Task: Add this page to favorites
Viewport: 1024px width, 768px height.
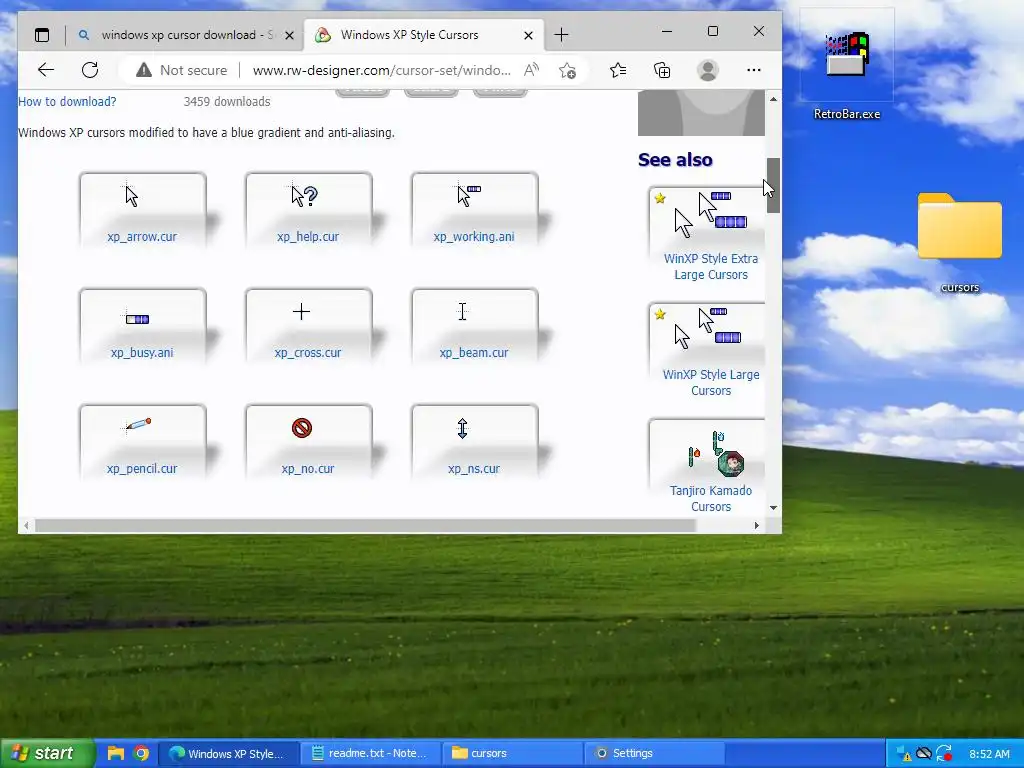Action: click(x=567, y=70)
